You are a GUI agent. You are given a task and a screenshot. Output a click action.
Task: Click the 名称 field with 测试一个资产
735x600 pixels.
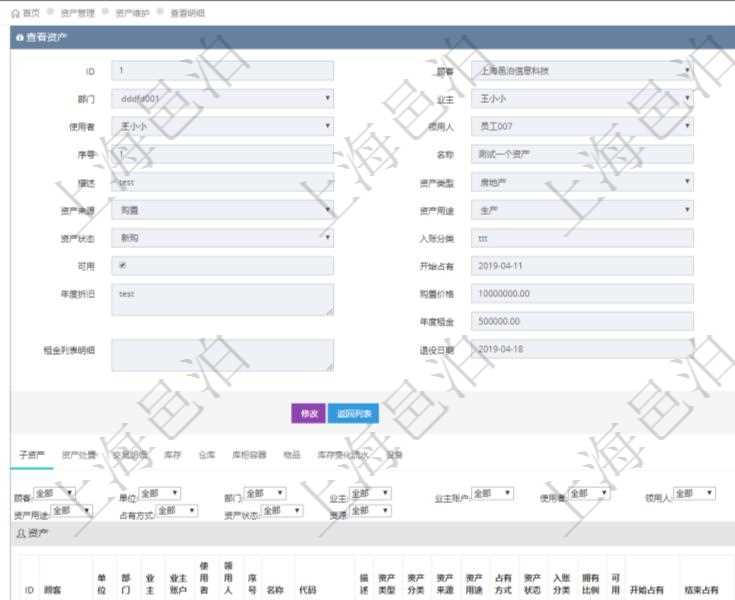[582, 155]
